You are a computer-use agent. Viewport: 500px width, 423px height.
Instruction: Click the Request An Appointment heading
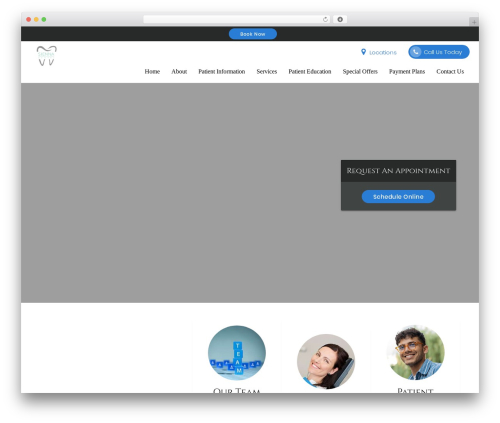coord(398,171)
